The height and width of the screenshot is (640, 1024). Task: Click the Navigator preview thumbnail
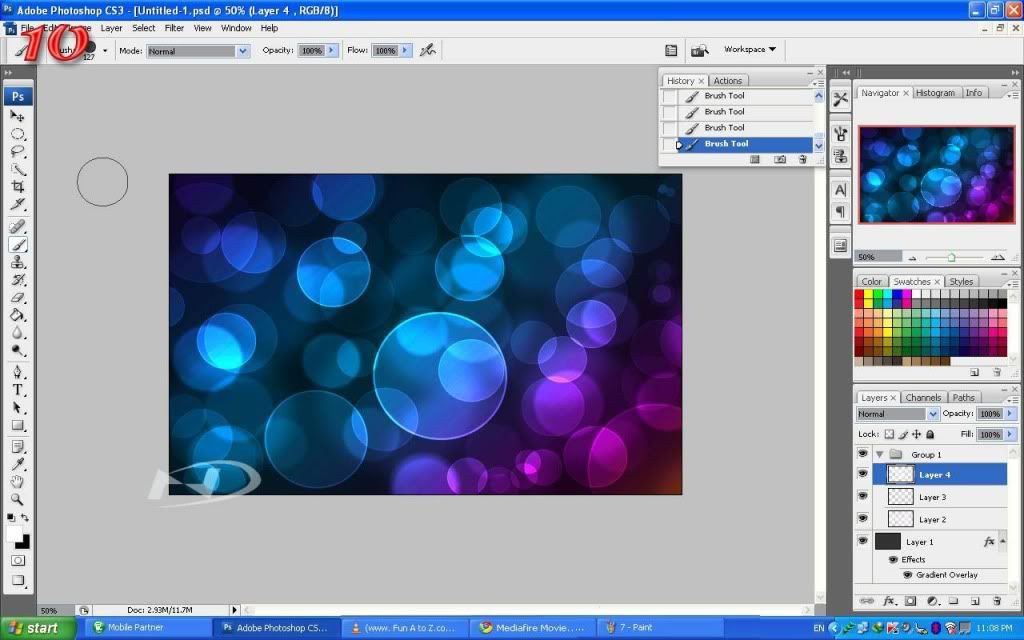tap(936, 174)
